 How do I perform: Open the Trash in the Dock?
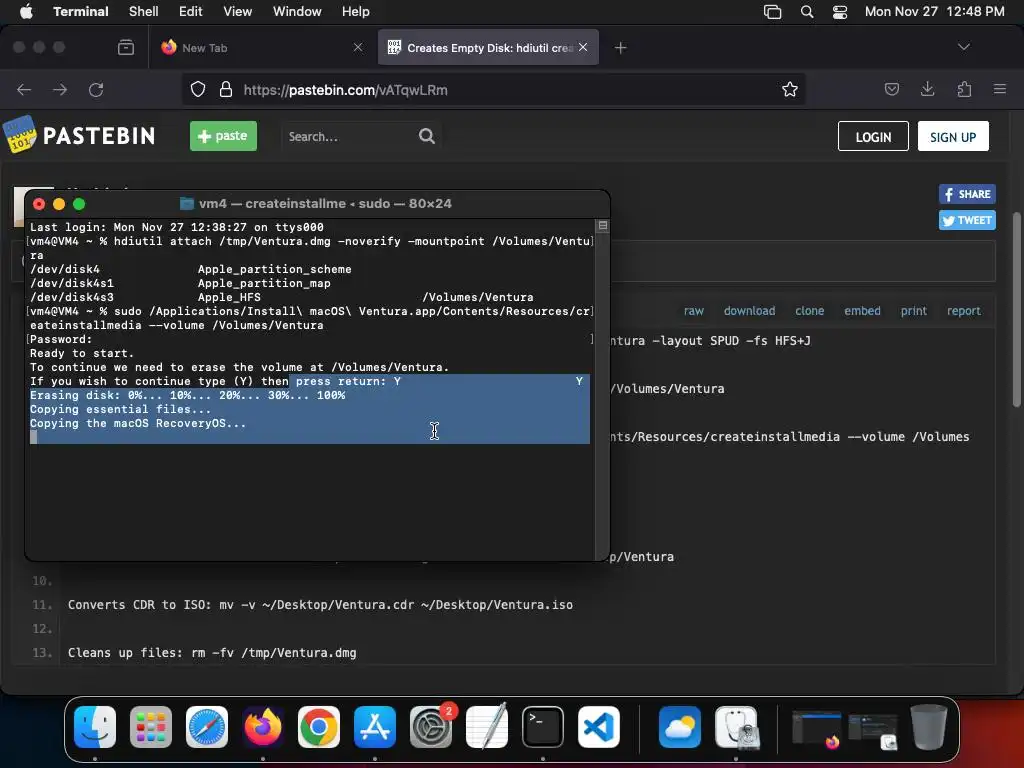tap(929, 727)
